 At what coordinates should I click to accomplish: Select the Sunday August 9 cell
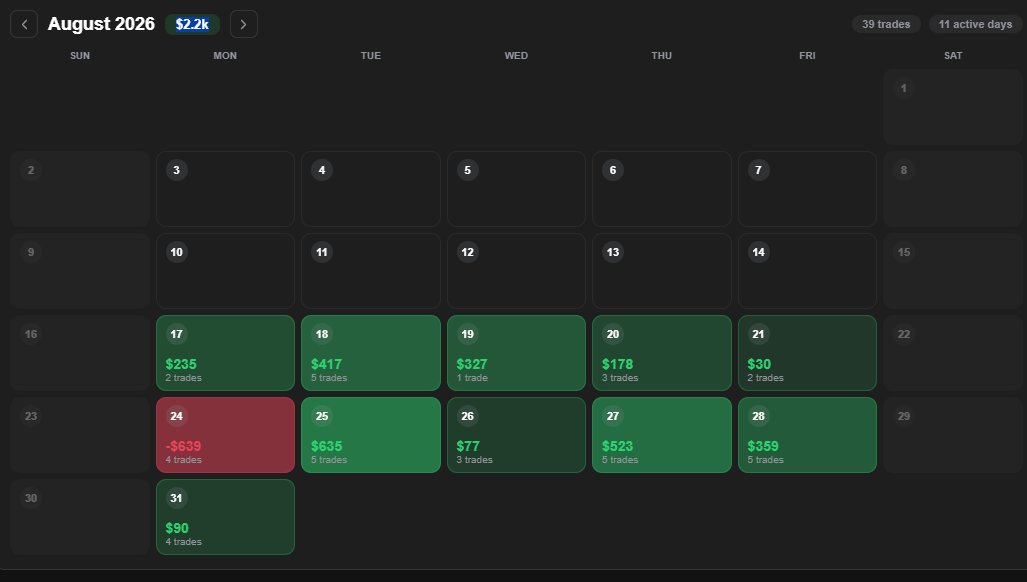click(80, 271)
